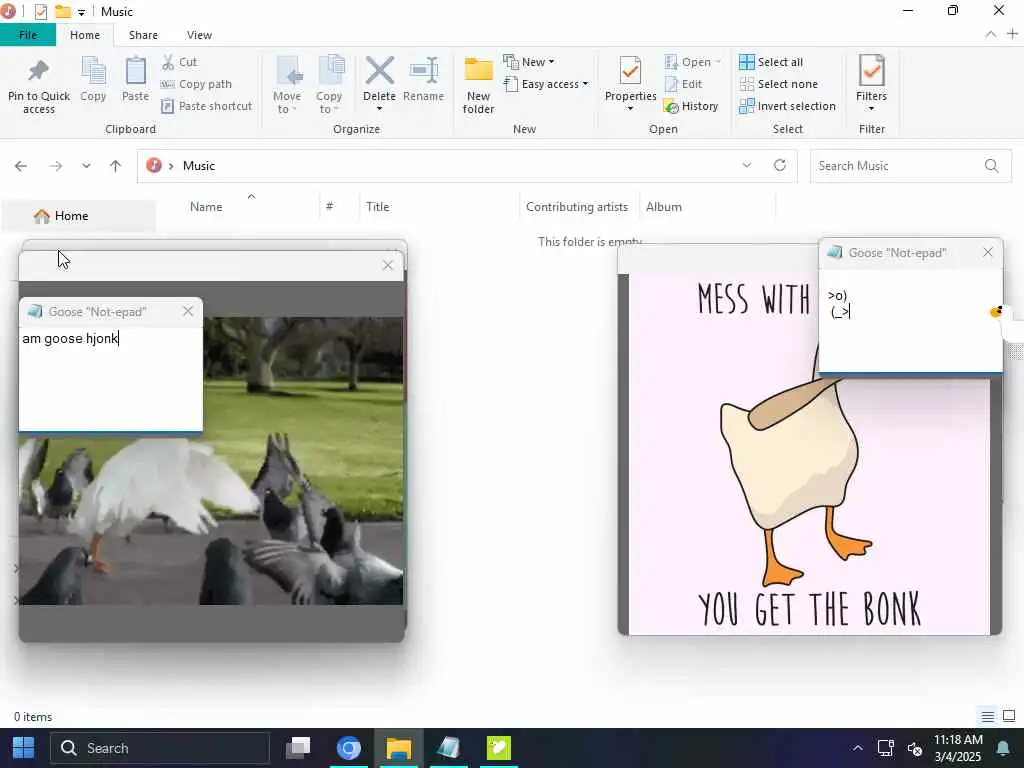Viewport: 1024px width, 768px height.
Task: Switch to the Home ribbon tab
Action: 85,35
